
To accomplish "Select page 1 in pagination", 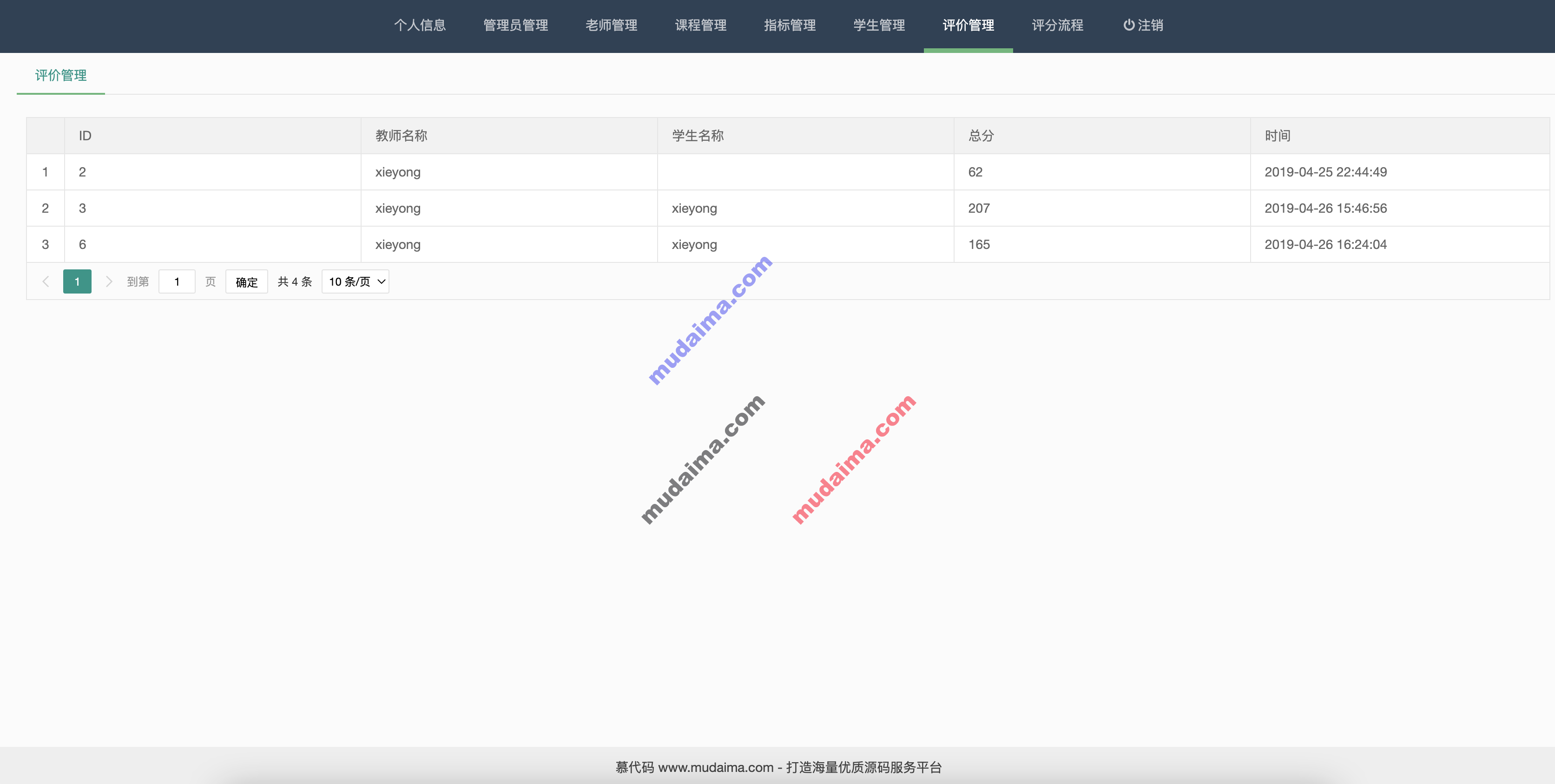I will click(x=77, y=281).
